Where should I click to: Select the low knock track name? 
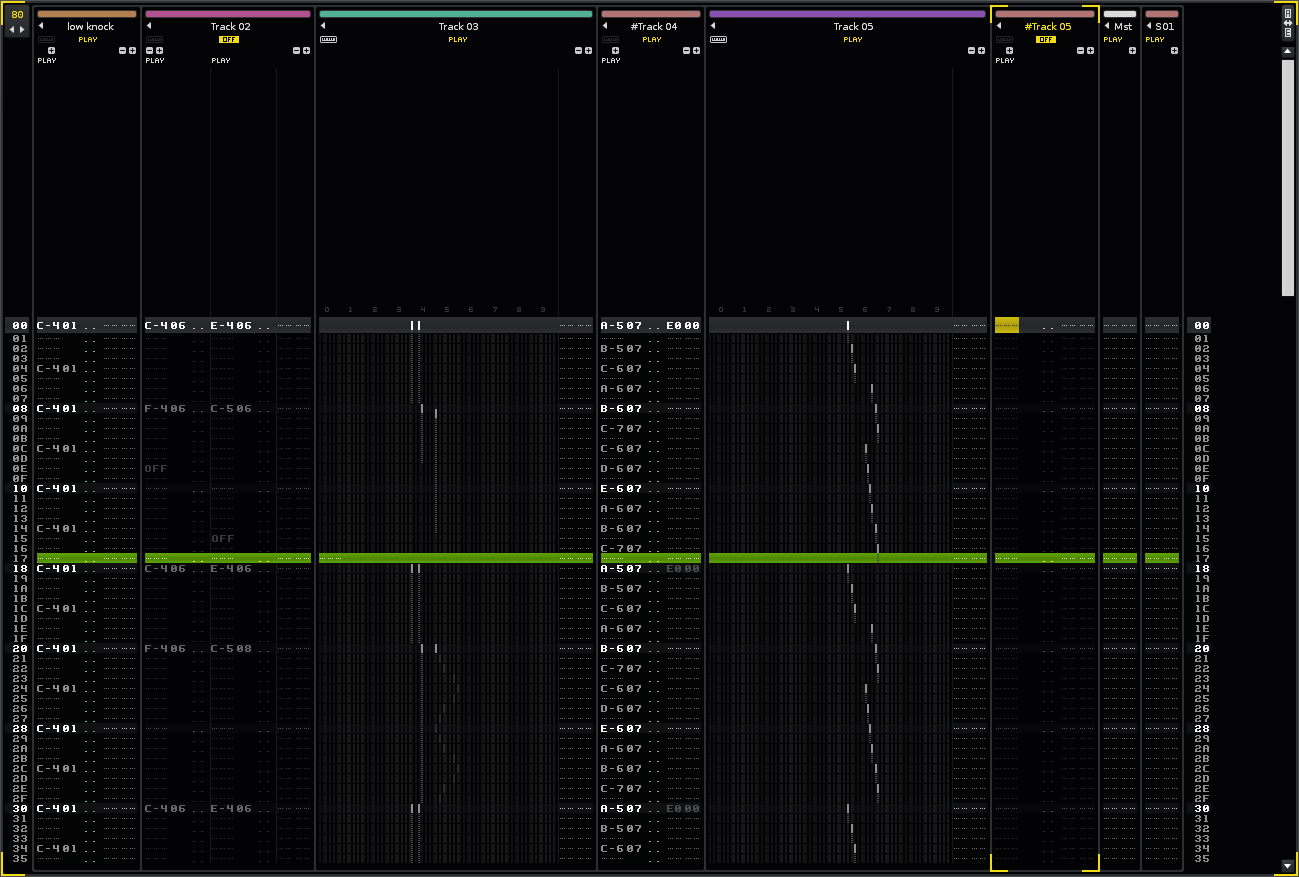click(x=91, y=26)
